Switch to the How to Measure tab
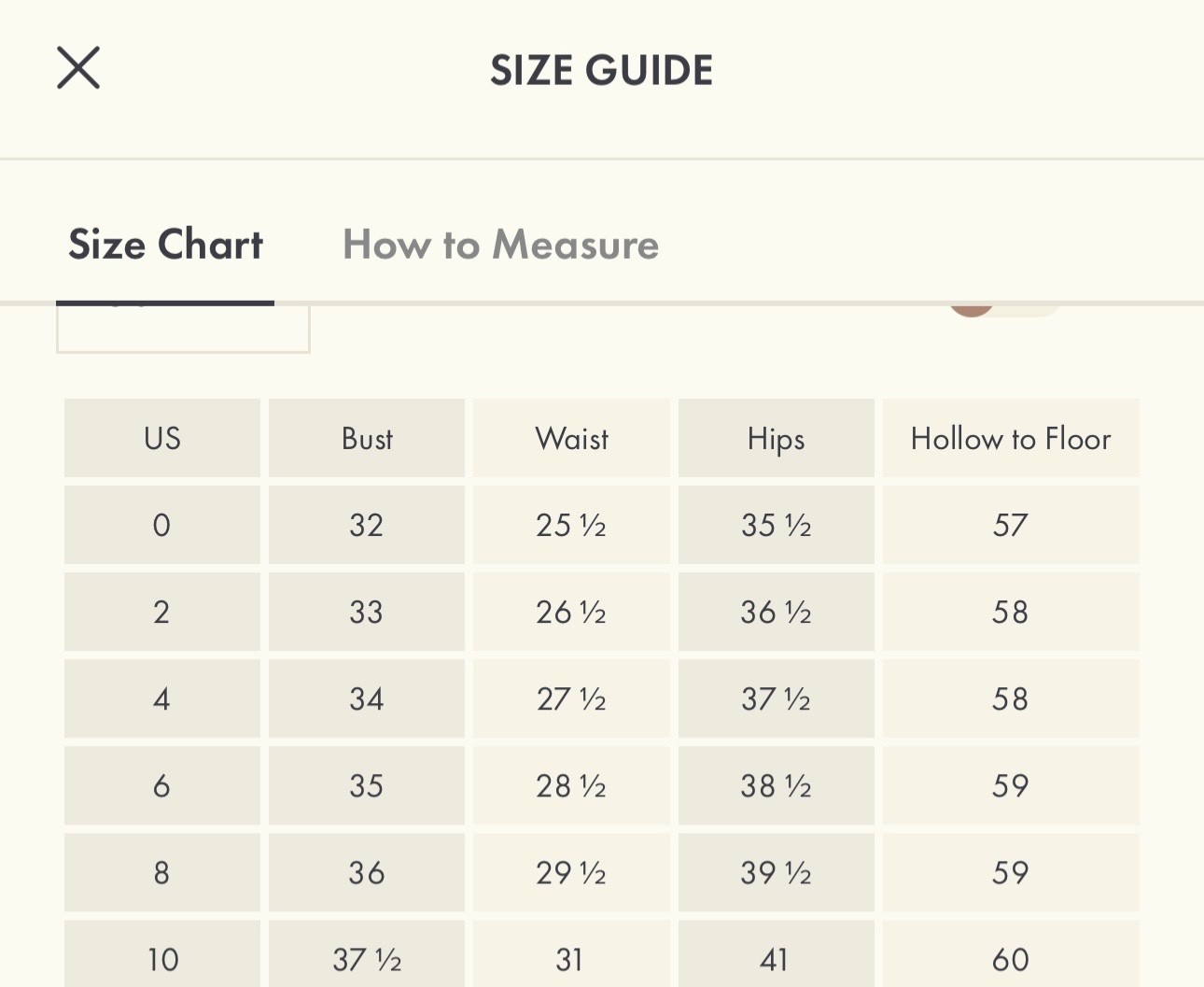The height and width of the screenshot is (987, 1204). pos(500,245)
